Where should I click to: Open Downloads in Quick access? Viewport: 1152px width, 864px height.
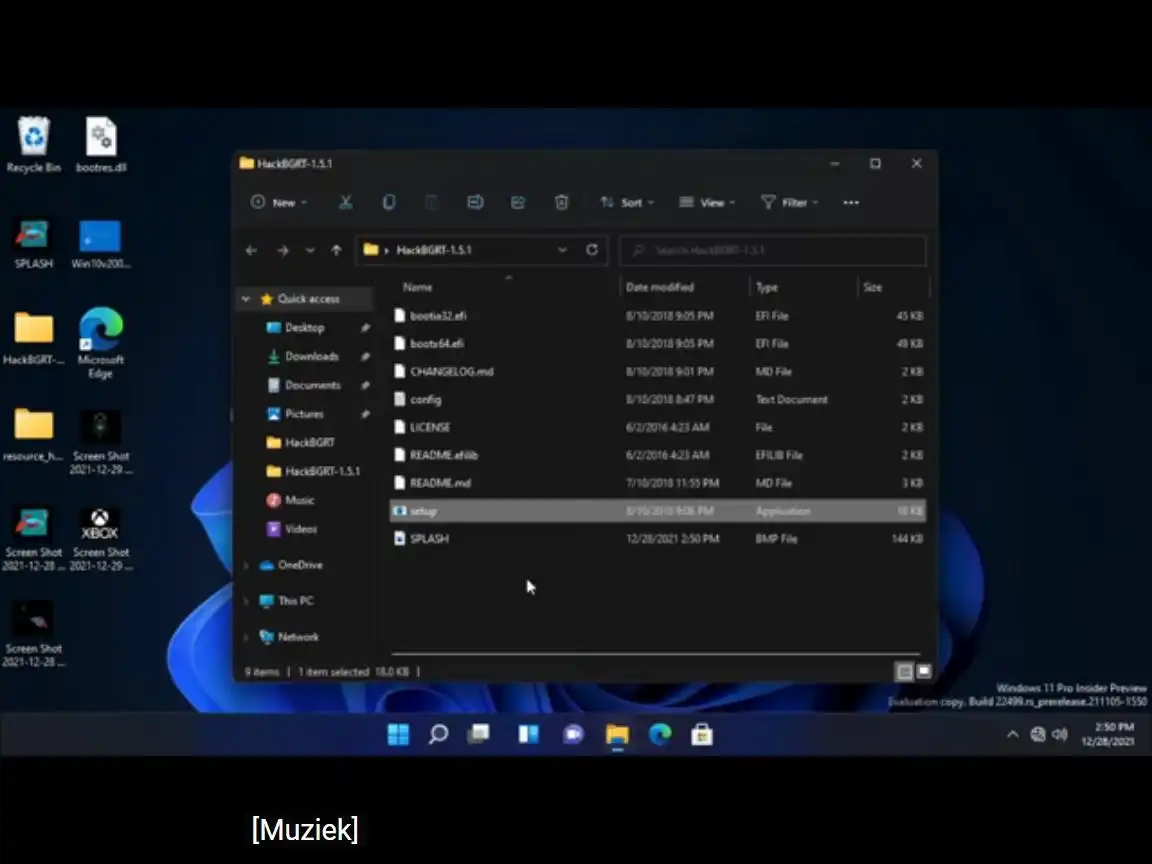[x=312, y=356]
